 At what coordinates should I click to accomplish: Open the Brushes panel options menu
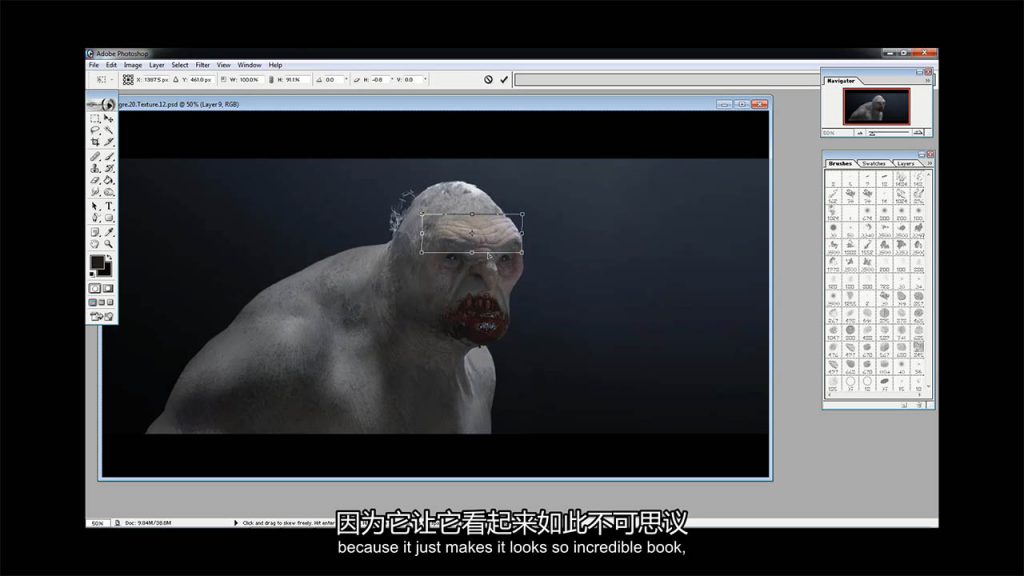(929, 163)
